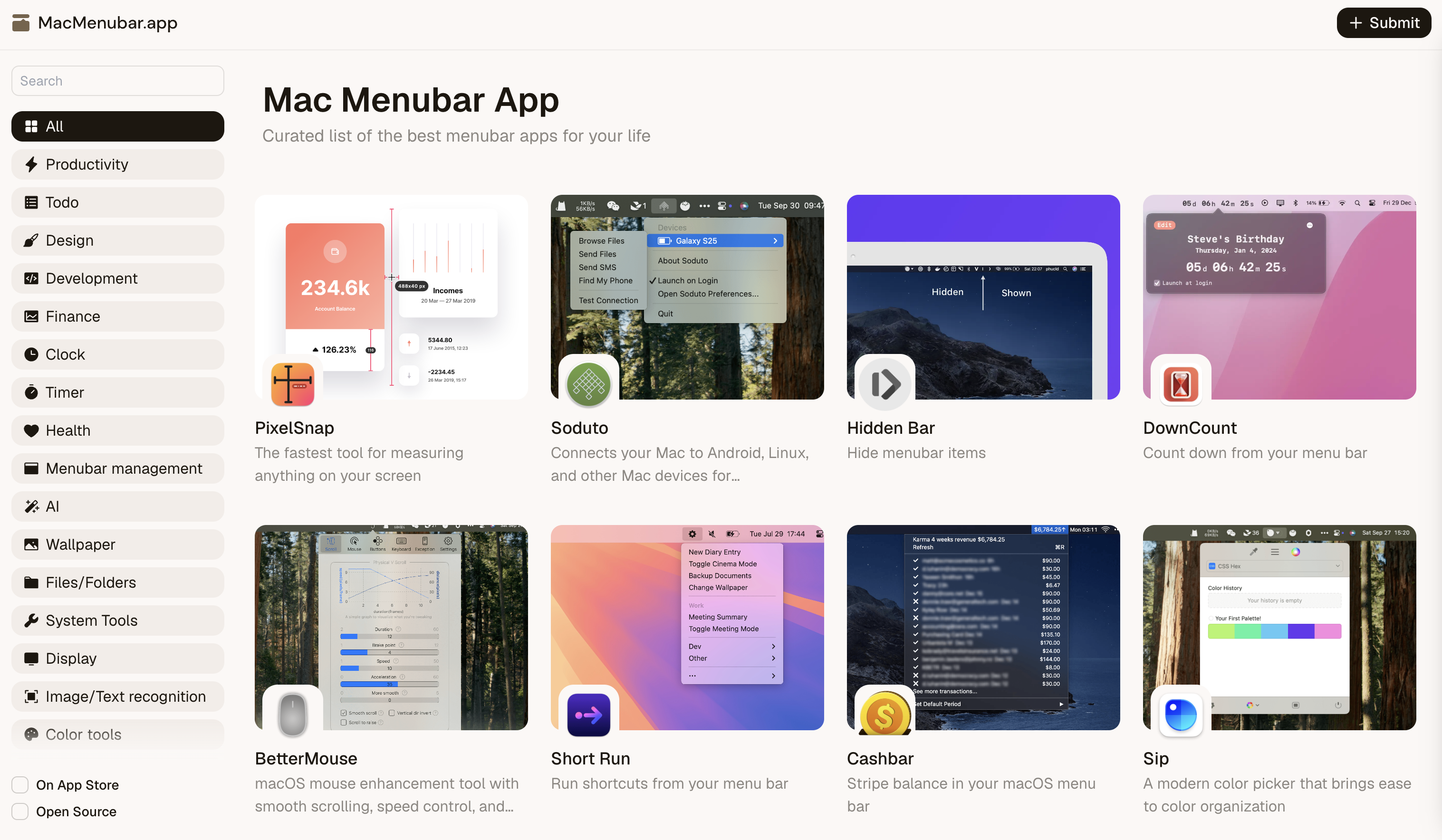Screen dimensions: 1442x840
Task: Click the MacMenubar.app logo icon
Action: coord(20,23)
